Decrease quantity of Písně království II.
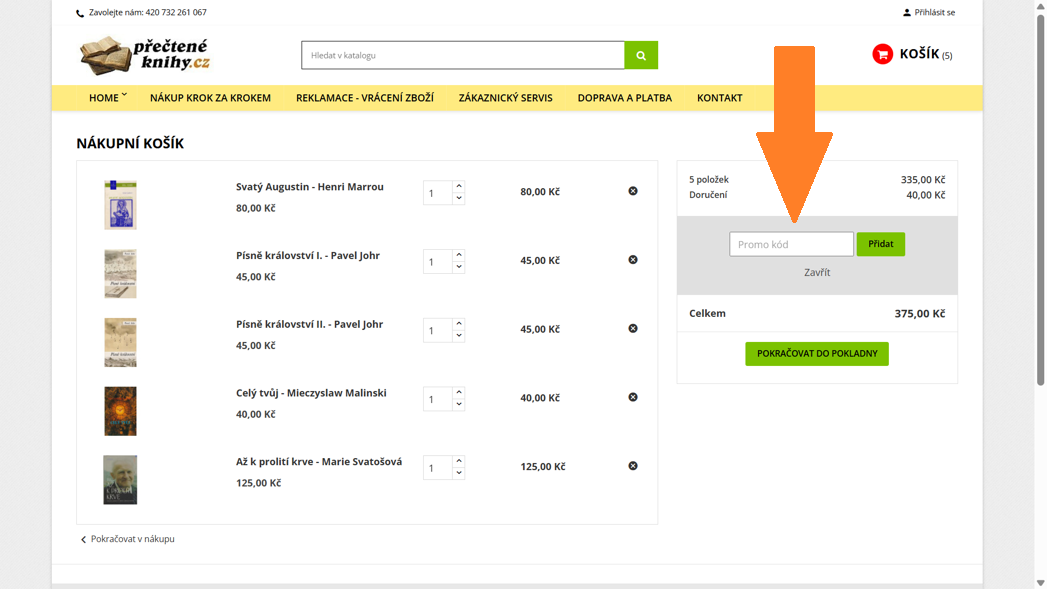 (x=459, y=336)
